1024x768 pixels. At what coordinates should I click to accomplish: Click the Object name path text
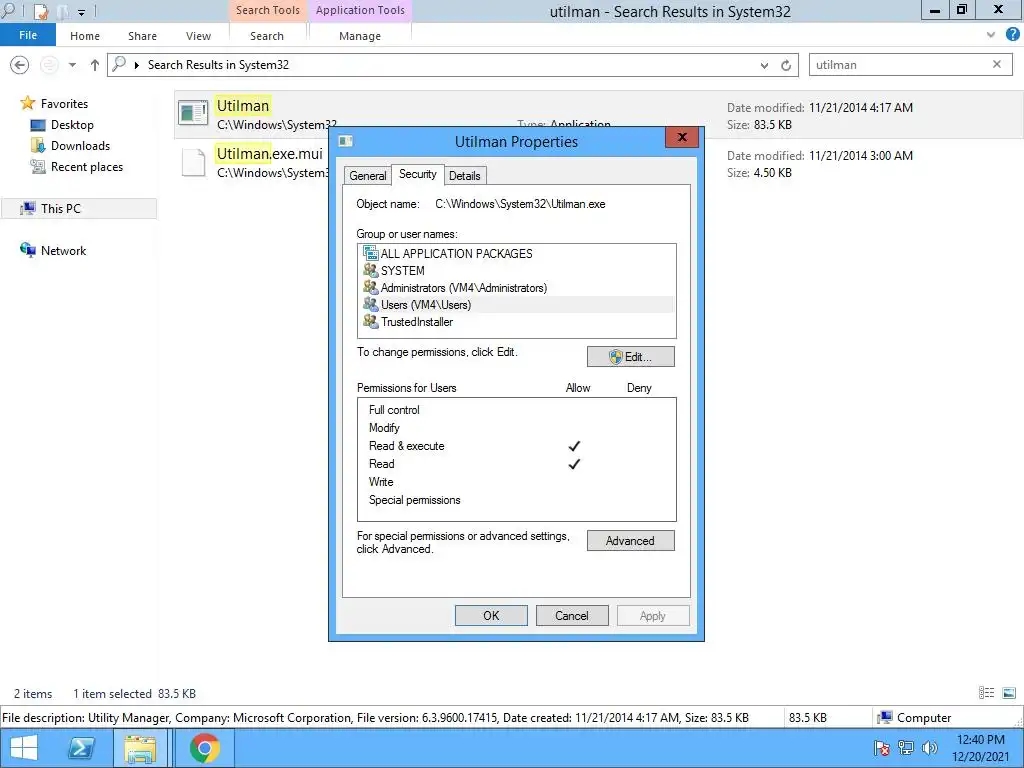coord(520,204)
